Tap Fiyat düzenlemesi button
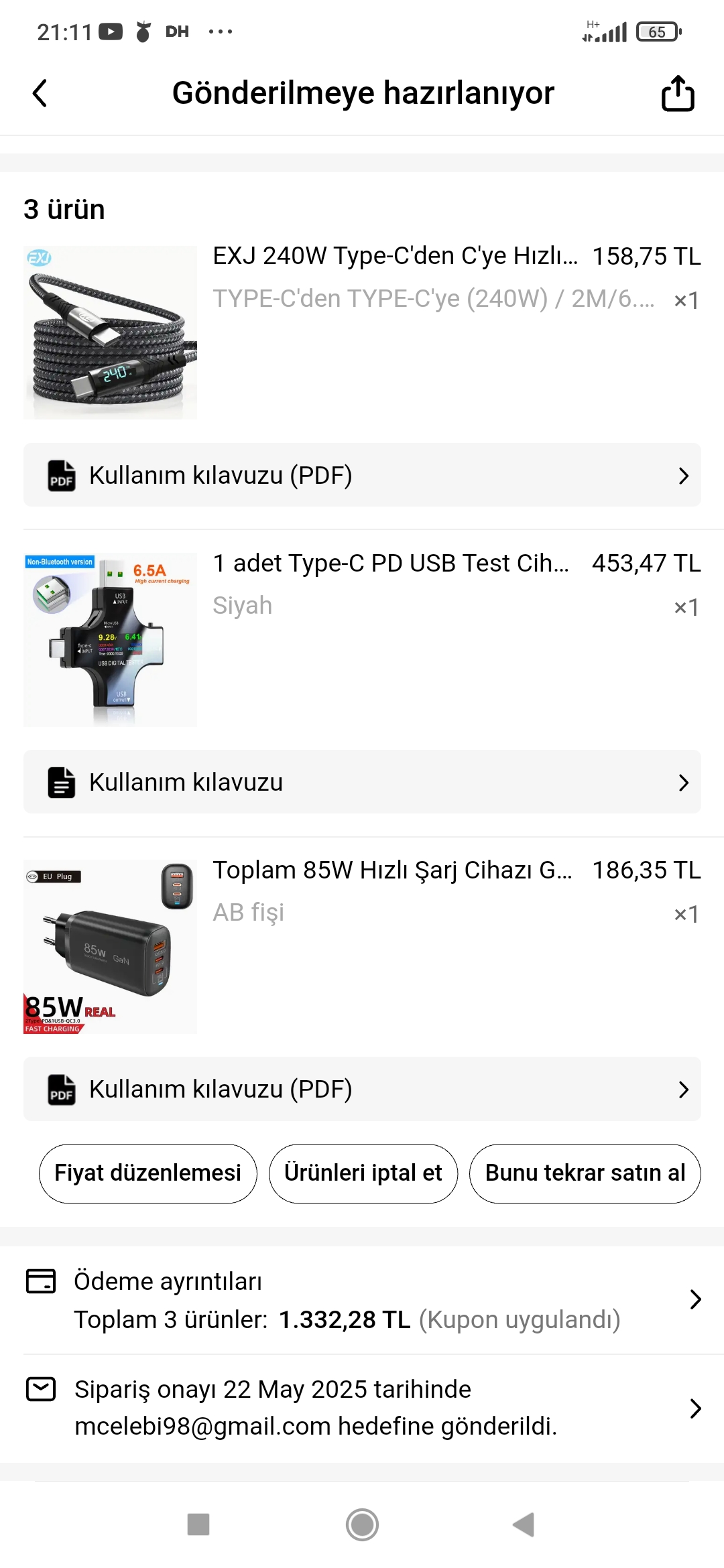The height and width of the screenshot is (1568, 724). pos(147,1173)
